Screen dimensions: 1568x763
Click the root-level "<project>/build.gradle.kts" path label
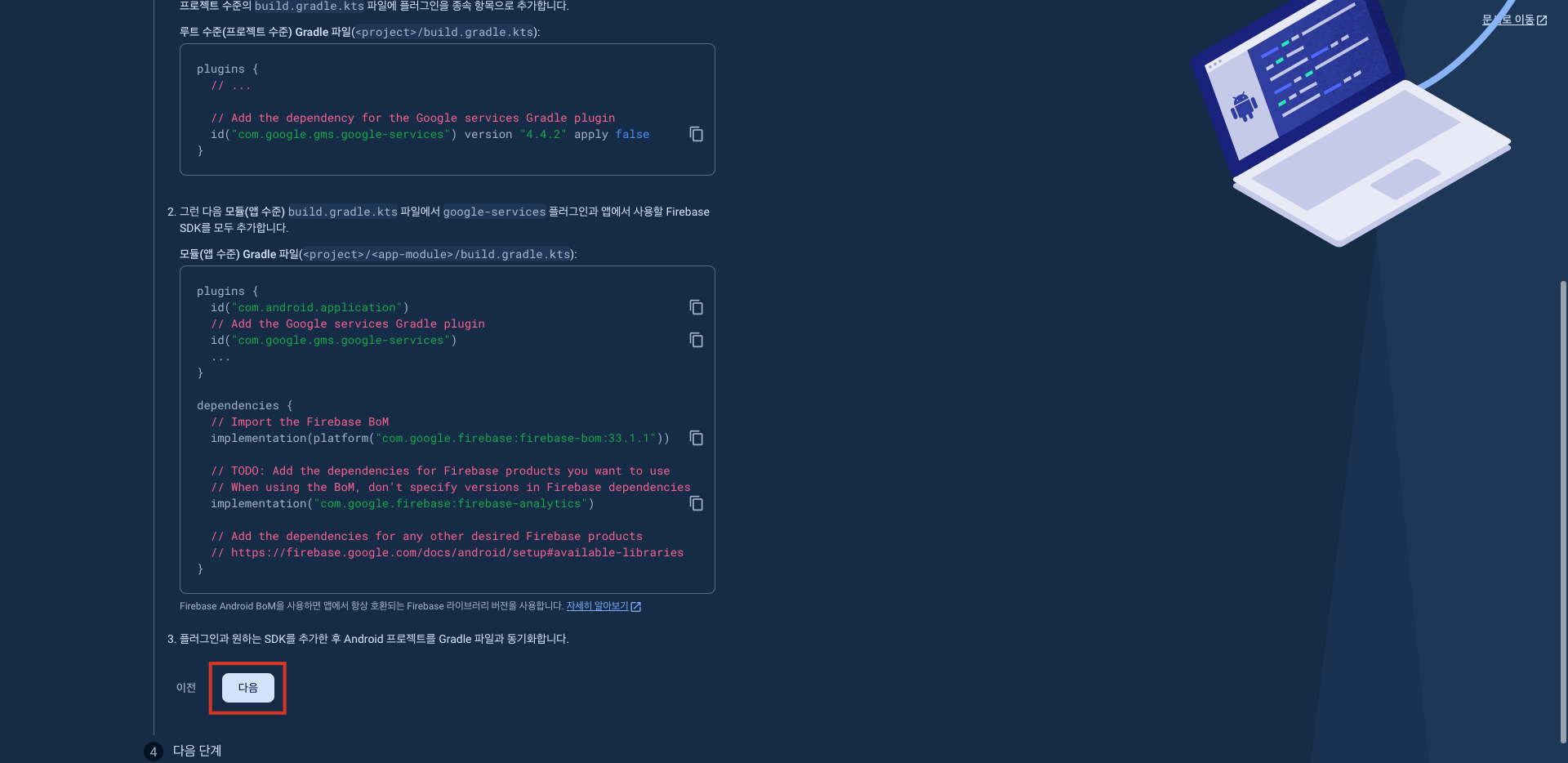pyautogui.click(x=444, y=32)
